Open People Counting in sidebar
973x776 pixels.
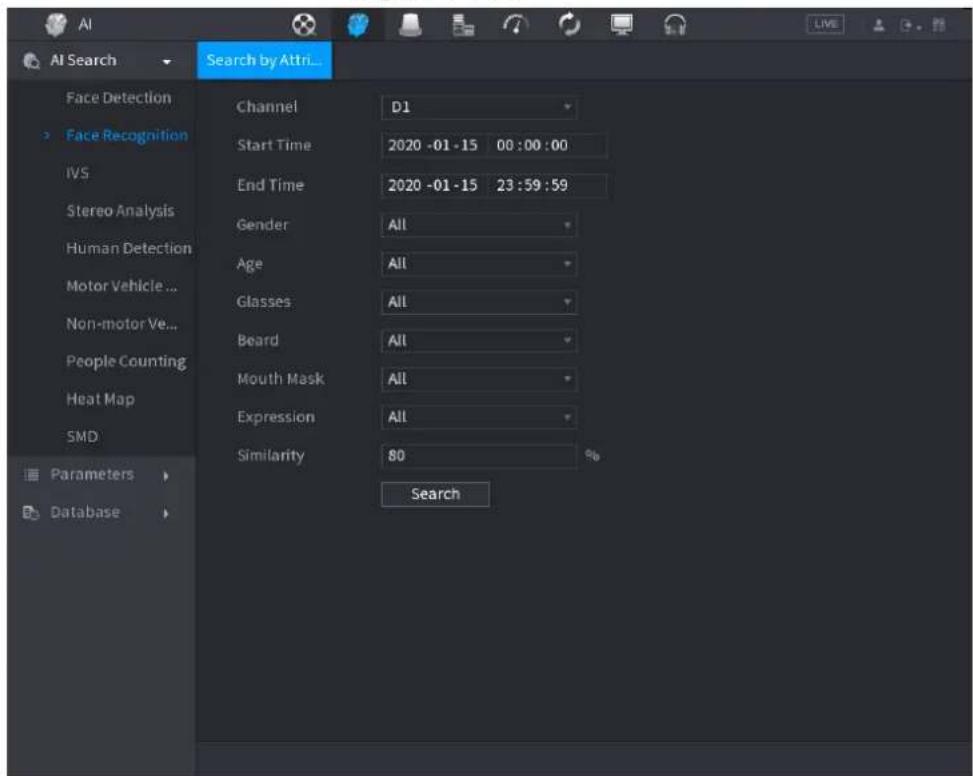(126, 362)
